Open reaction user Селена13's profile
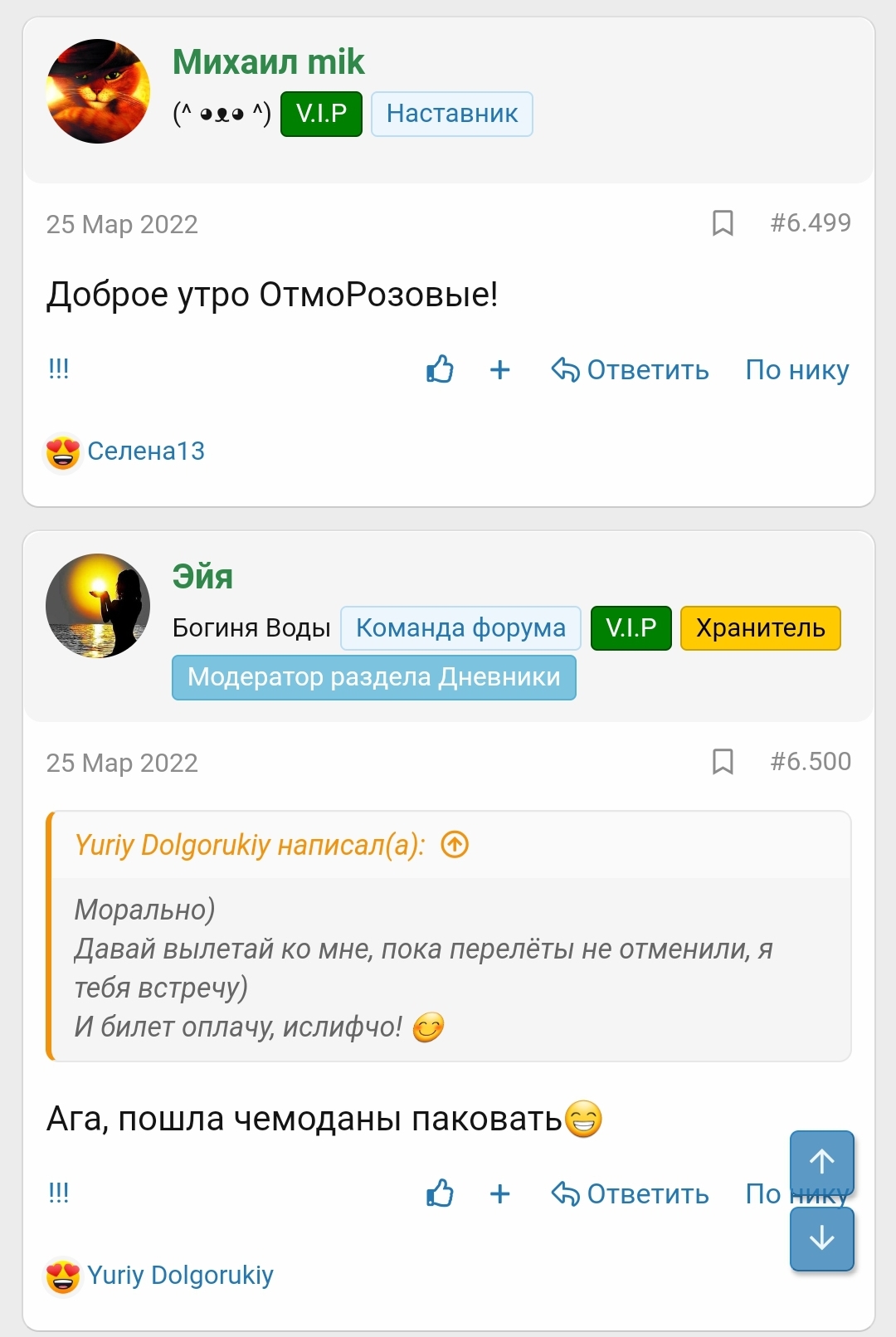The height and width of the screenshot is (1337, 896). pyautogui.click(x=146, y=451)
